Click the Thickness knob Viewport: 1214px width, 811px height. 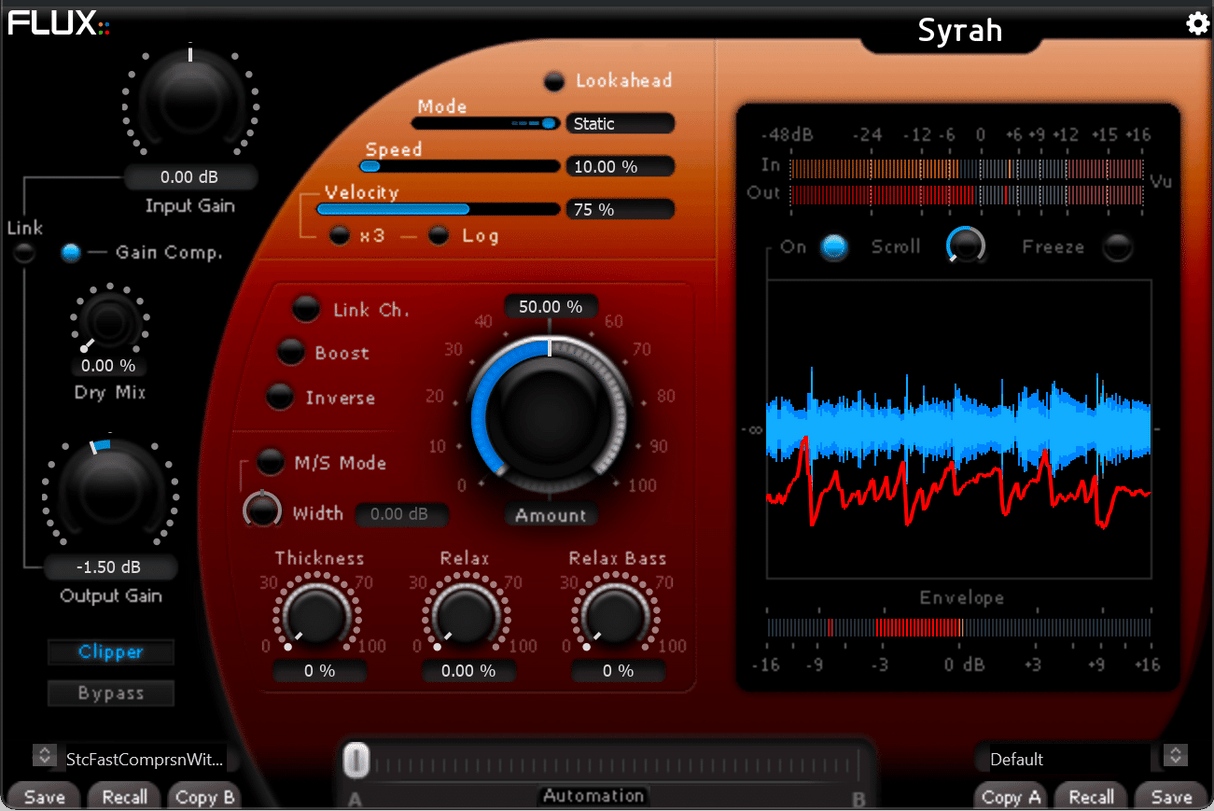tap(318, 615)
